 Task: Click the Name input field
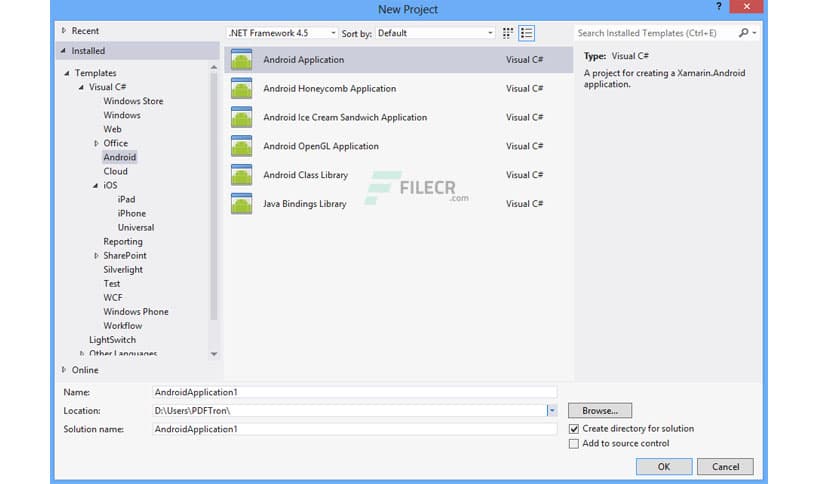(355, 392)
